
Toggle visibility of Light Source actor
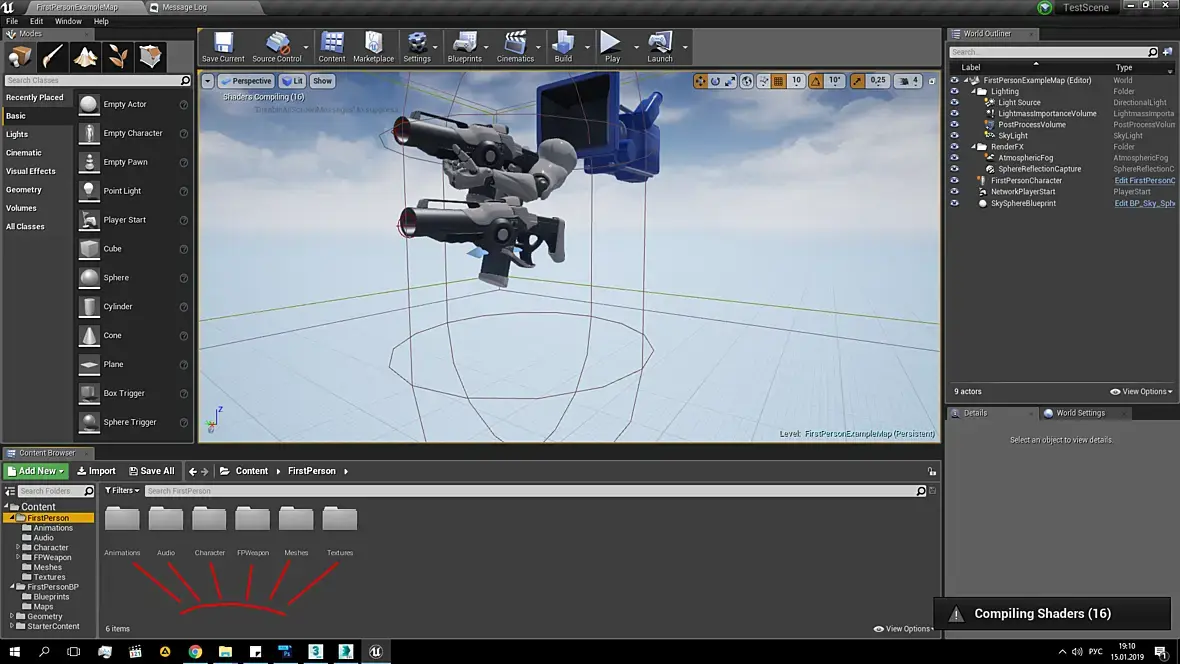pos(954,103)
